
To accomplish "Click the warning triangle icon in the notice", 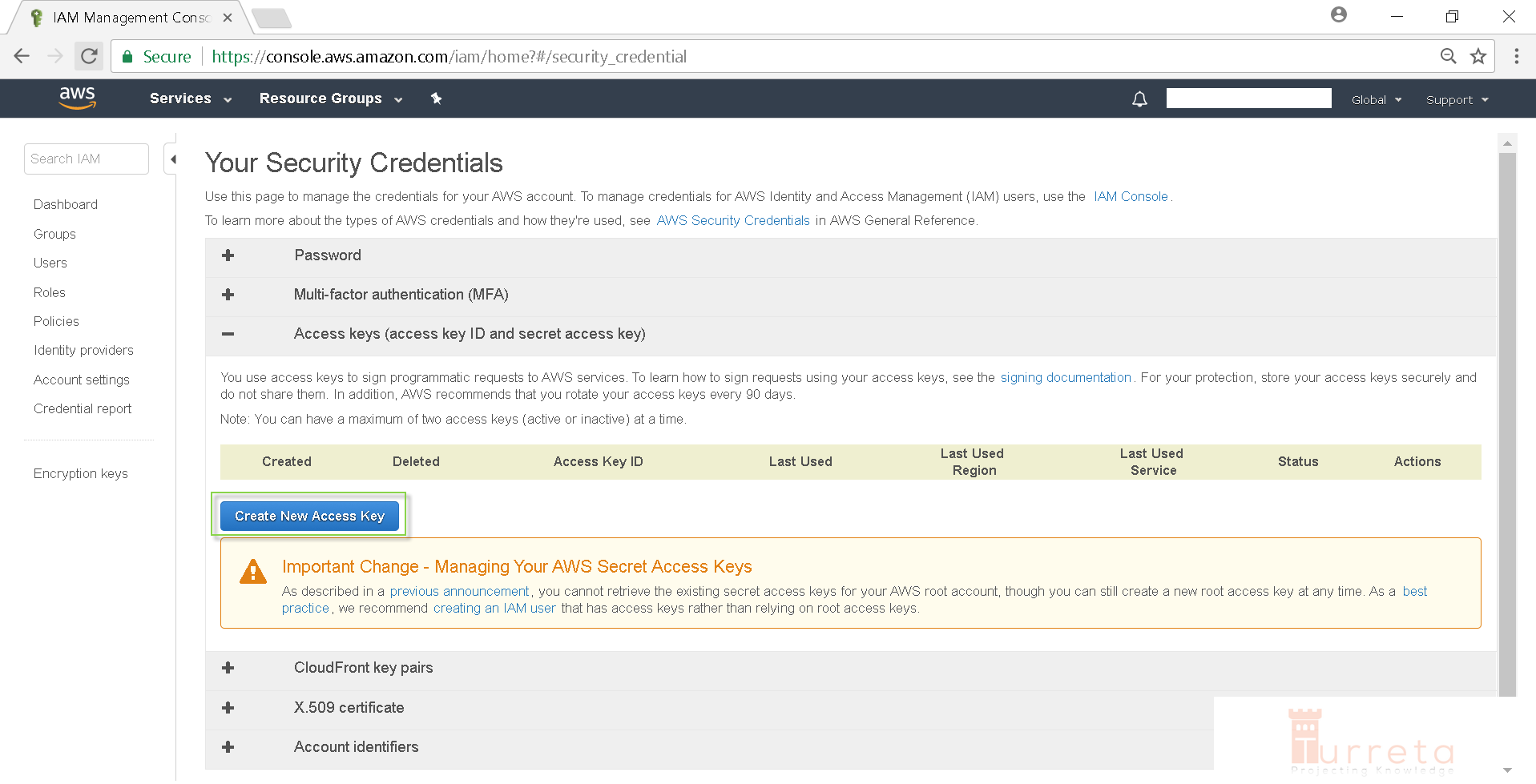I will pyautogui.click(x=253, y=572).
